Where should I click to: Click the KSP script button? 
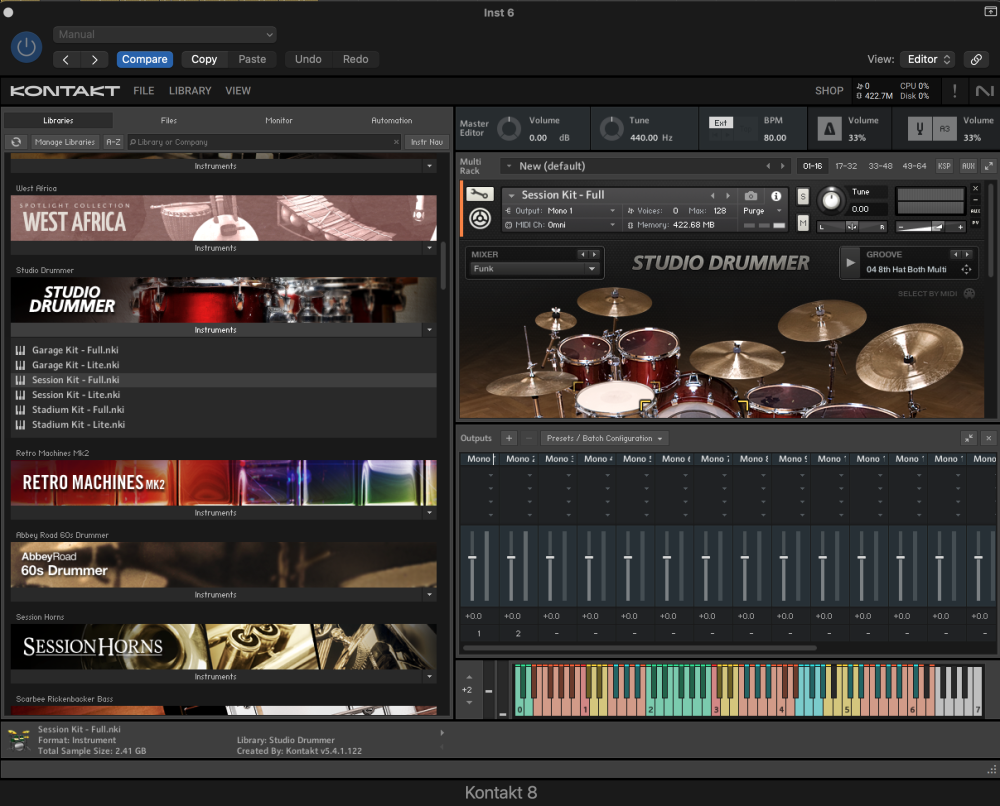tap(944, 166)
